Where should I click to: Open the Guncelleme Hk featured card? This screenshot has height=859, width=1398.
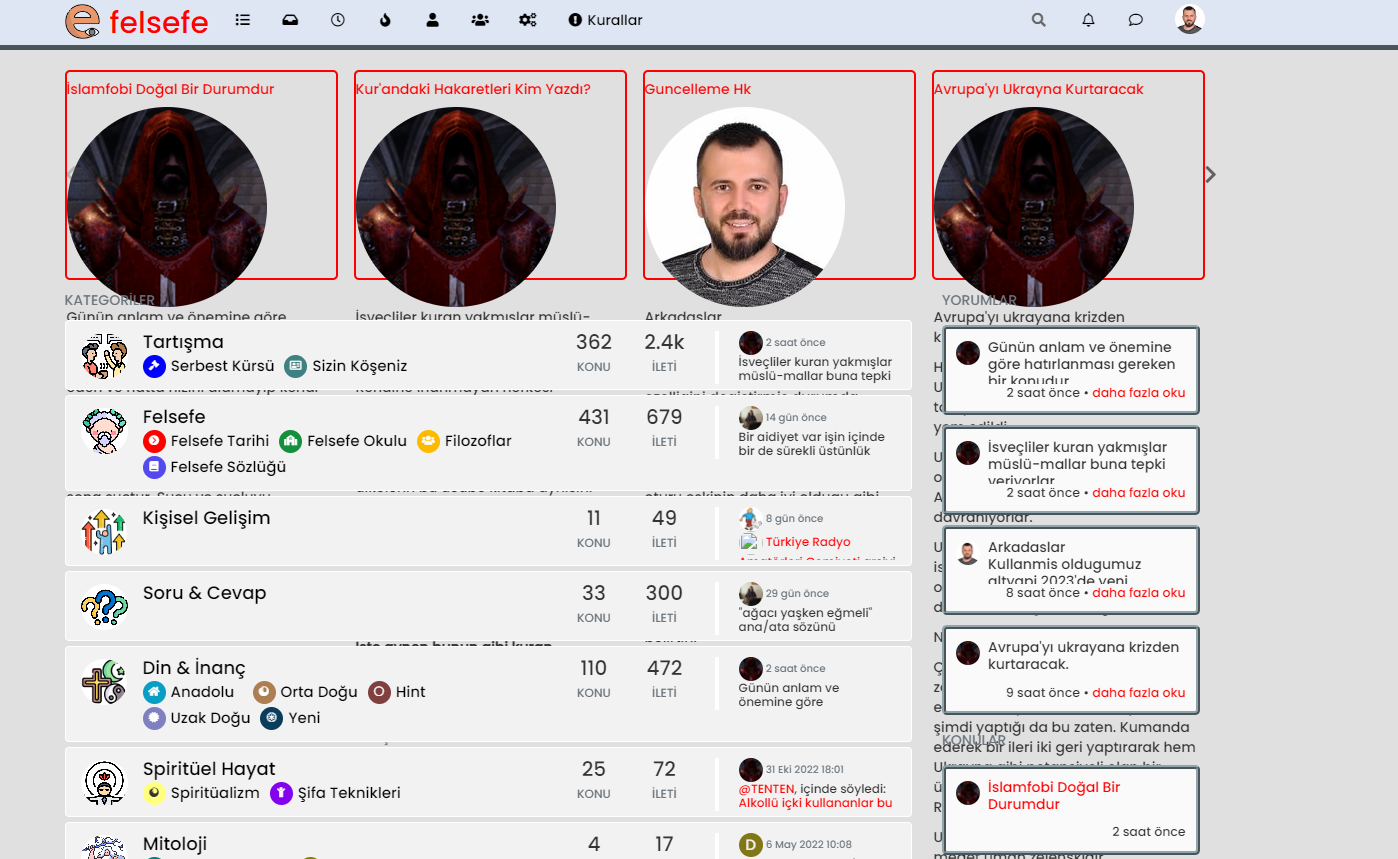[698, 89]
